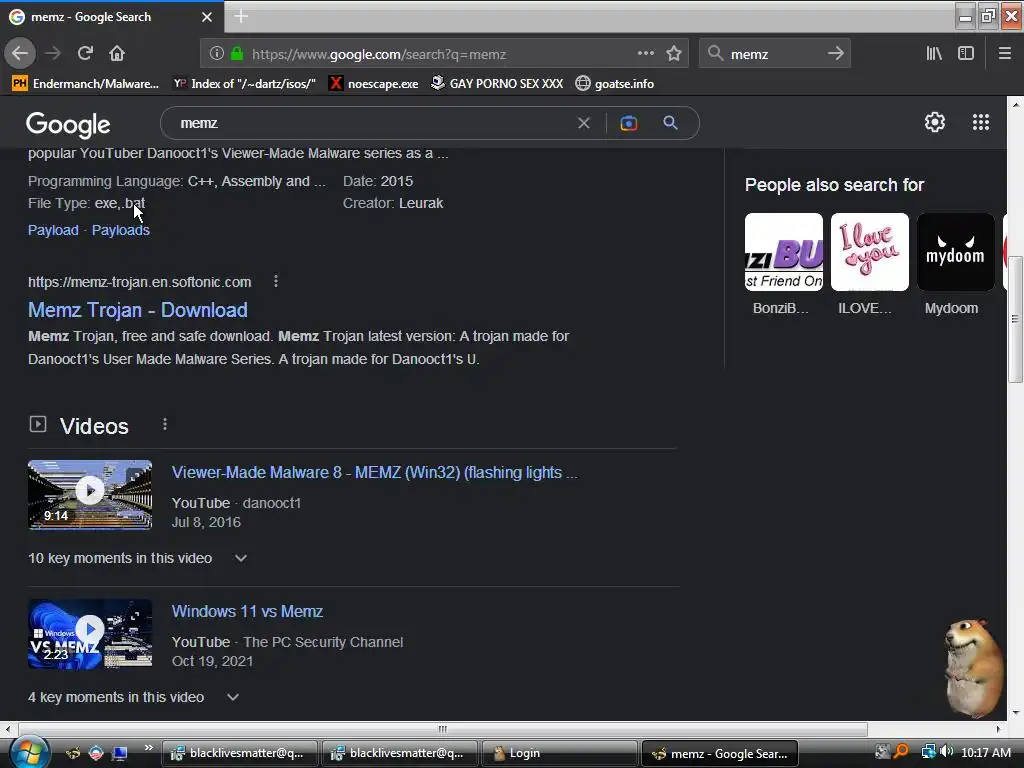Screen dimensions: 1024x768
Task: Play the 2:23 Windows vs MEMZ thumbnail
Action: click(x=90, y=633)
